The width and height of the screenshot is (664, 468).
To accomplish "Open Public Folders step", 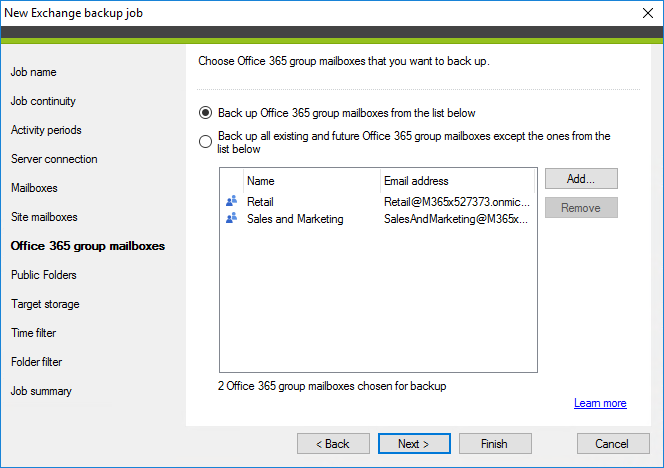I will [x=44, y=275].
